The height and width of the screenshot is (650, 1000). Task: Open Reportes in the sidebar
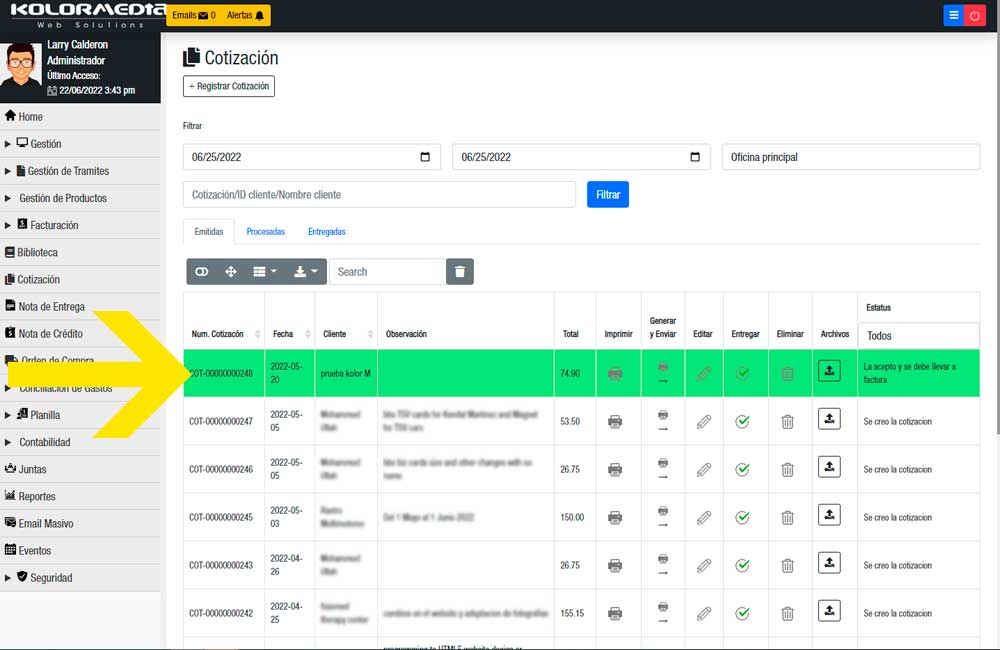[80, 496]
